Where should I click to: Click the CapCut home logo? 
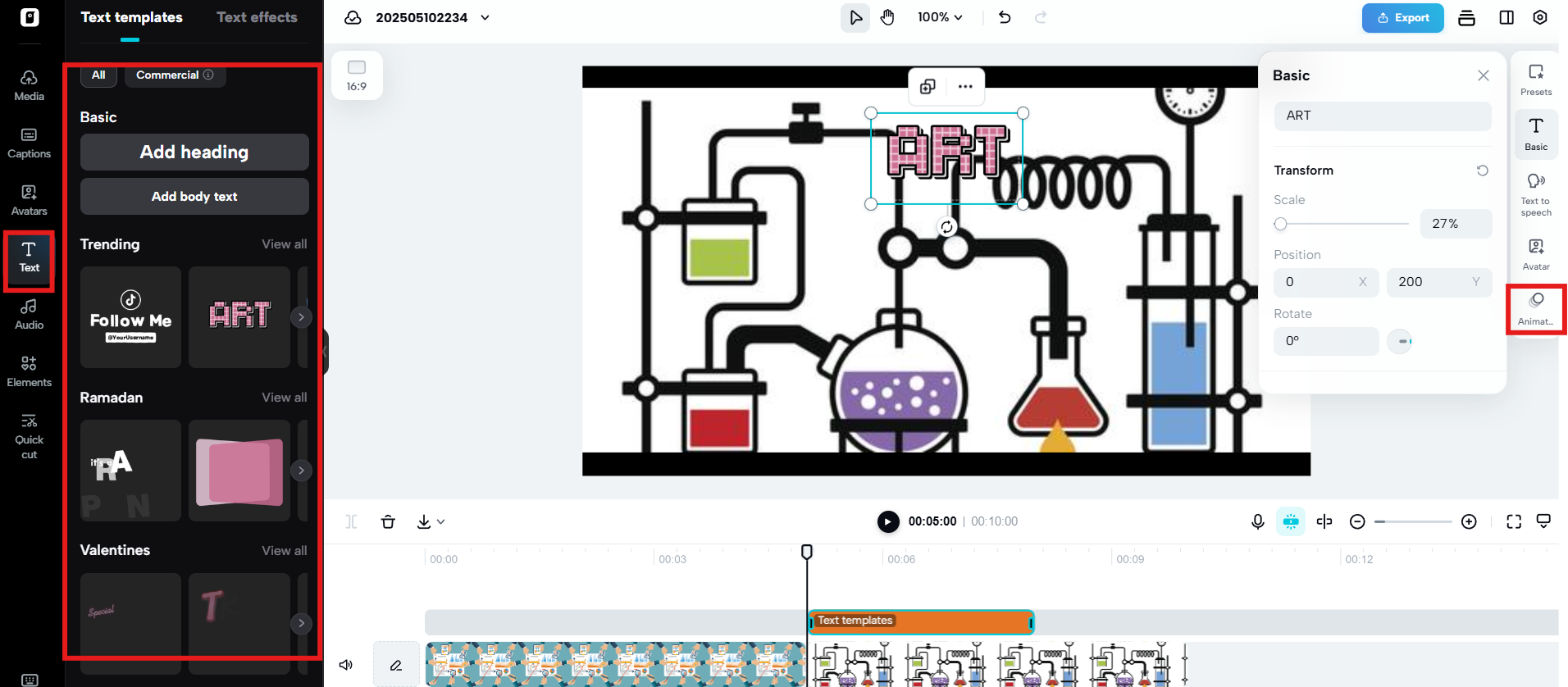(x=30, y=17)
